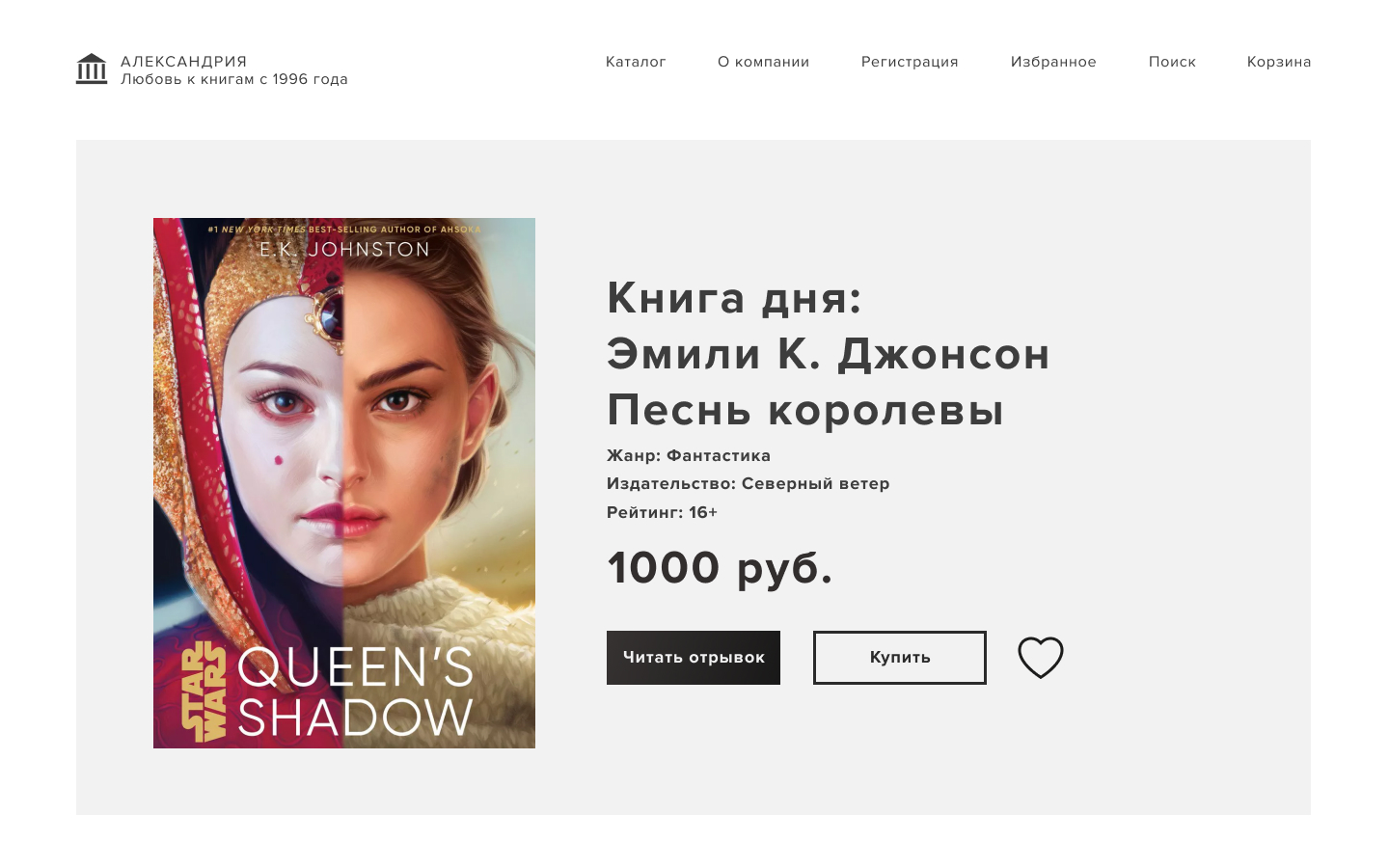Click the Александрия building logo icon
Screen dimensions: 1389x868
point(92,69)
